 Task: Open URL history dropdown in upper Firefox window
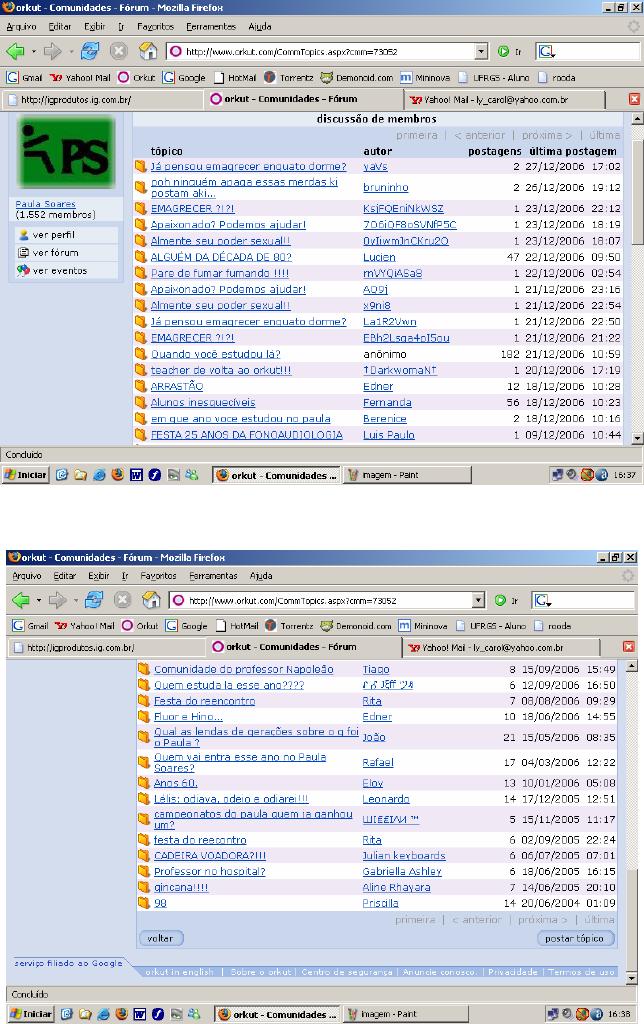(481, 51)
